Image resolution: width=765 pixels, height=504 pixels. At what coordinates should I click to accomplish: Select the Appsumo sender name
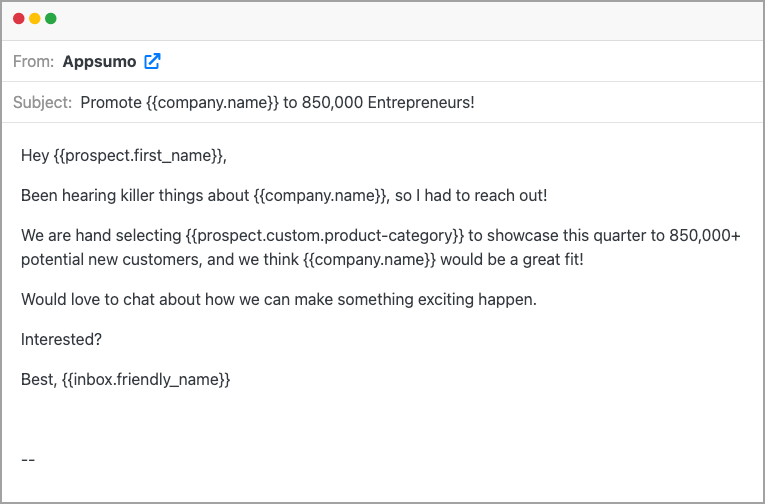(99, 61)
